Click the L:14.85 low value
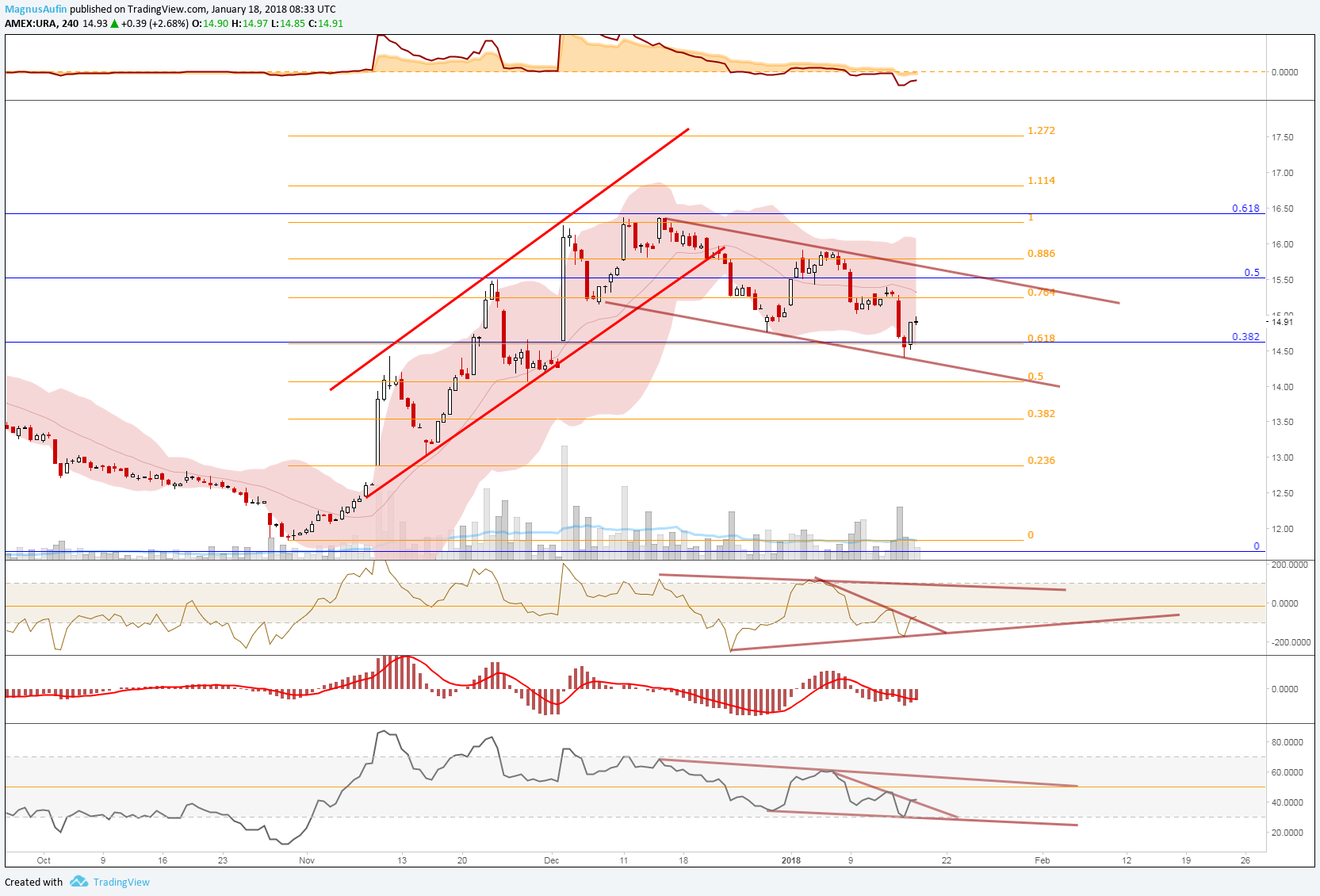Screen dimensions: 1320x896 pyautogui.click(x=289, y=24)
